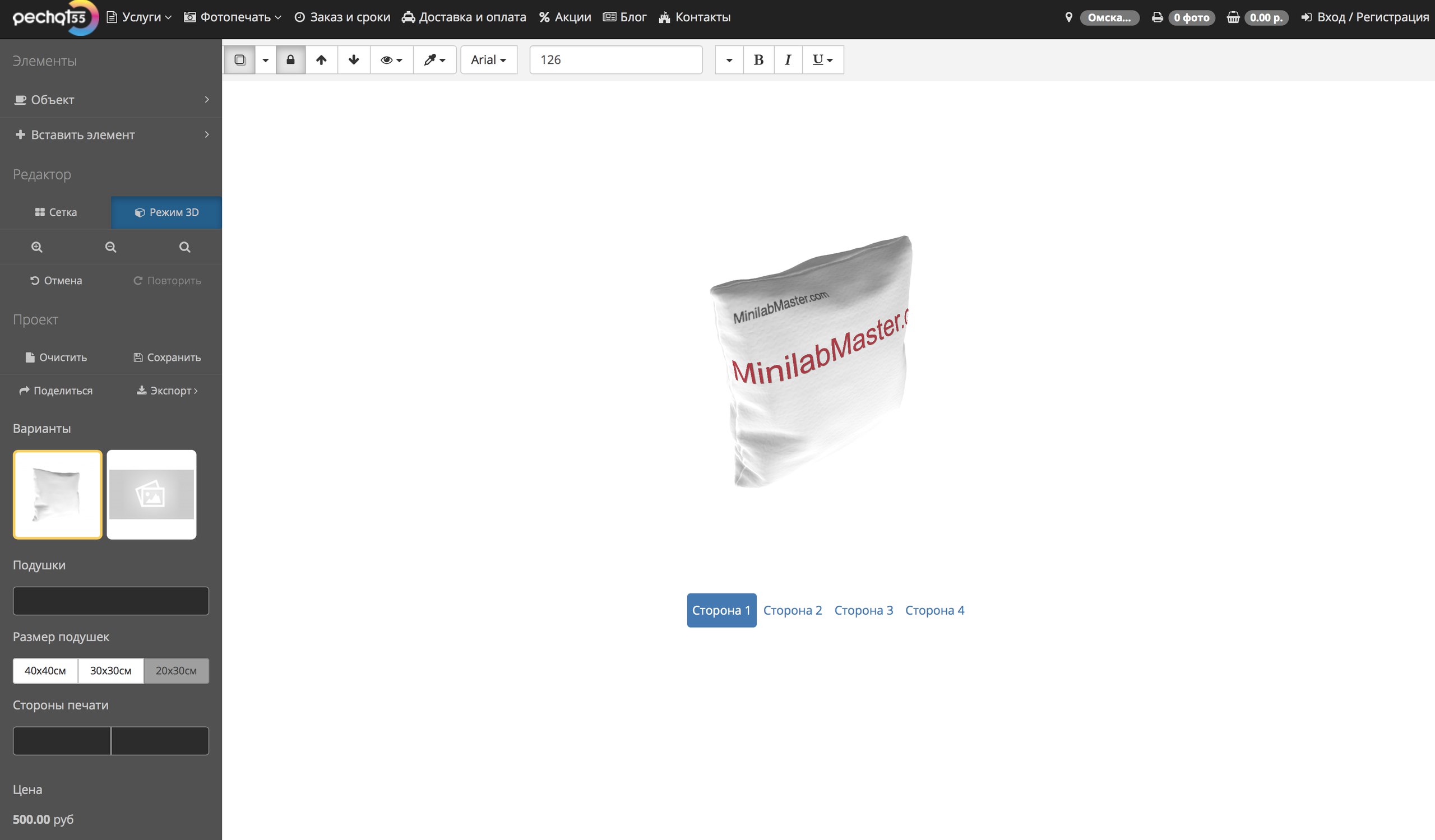The height and width of the screenshot is (840, 1435).
Task: Open the 0 фото badge
Action: [x=1191, y=17]
